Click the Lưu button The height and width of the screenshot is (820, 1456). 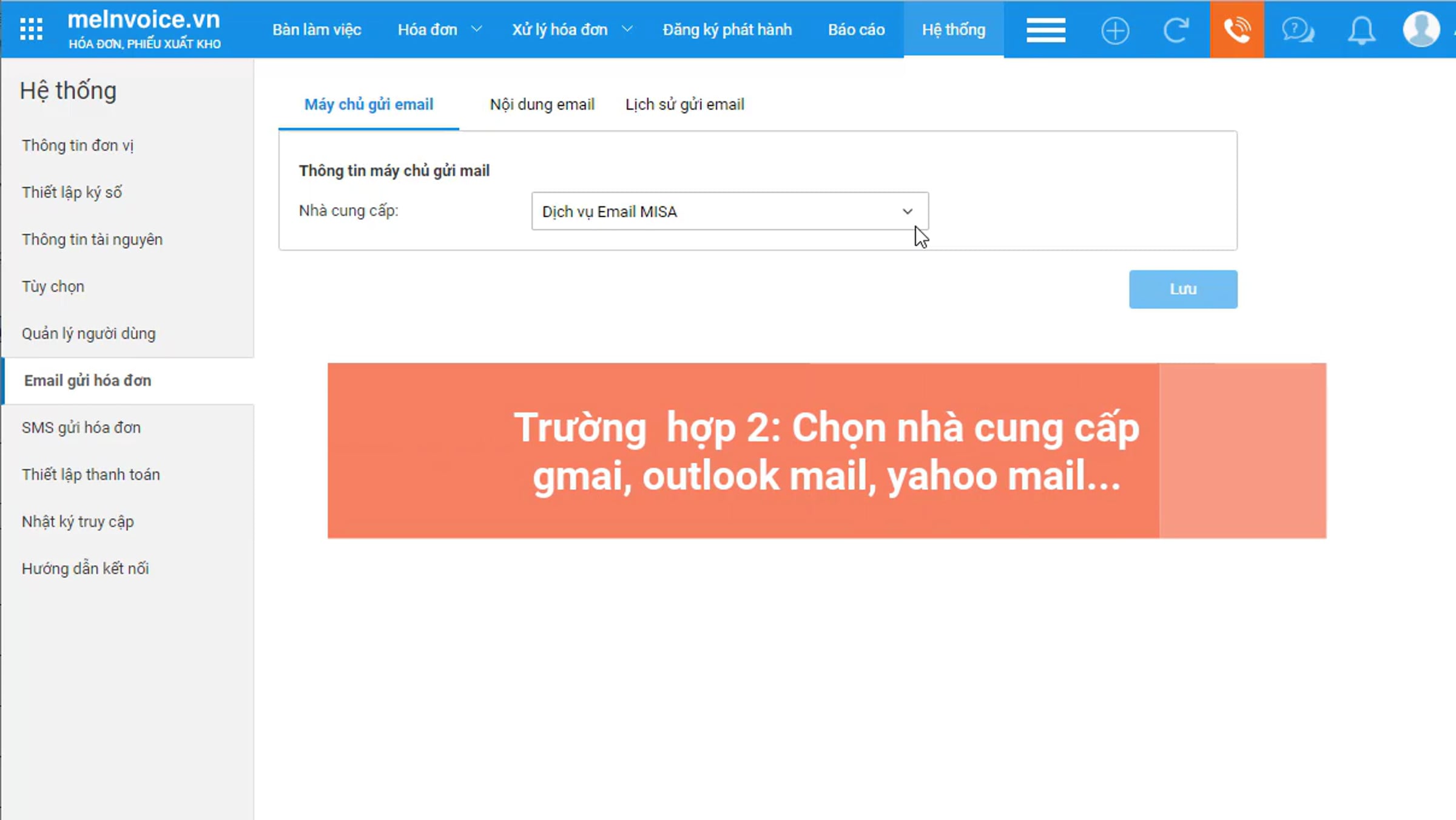[x=1183, y=289]
